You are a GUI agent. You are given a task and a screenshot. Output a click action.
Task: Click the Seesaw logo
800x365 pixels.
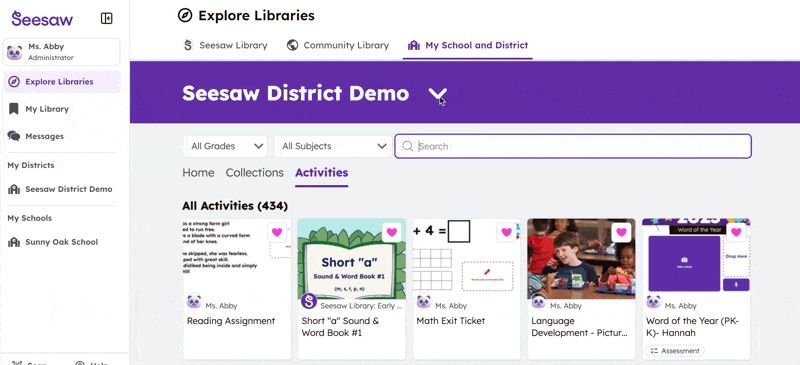click(42, 19)
